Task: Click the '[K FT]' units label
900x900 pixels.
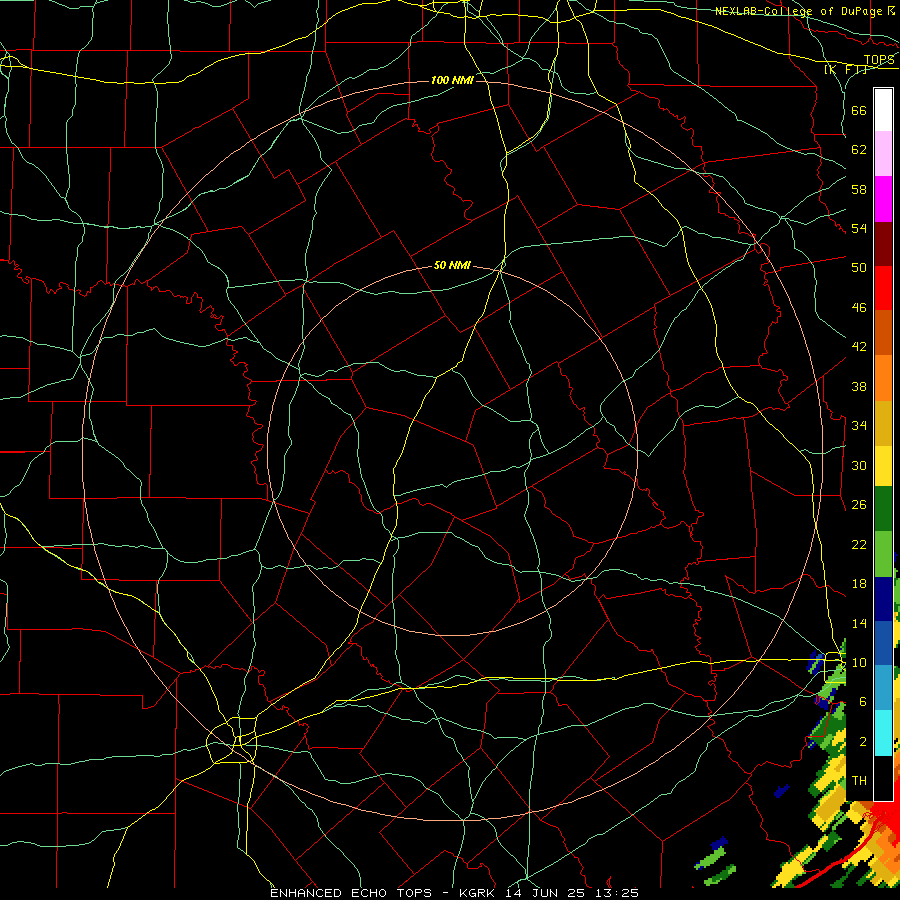Action: click(845, 69)
